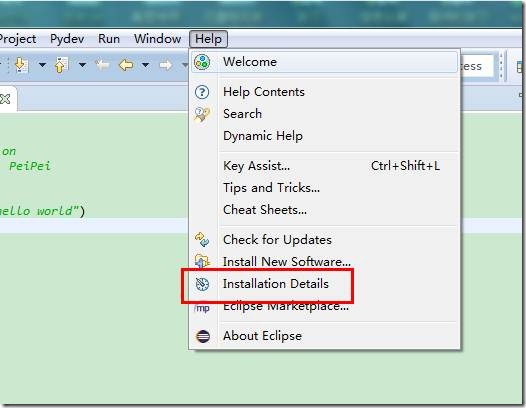526x408 pixels.
Task: Click the Help menu in the menu bar
Action: (x=208, y=39)
